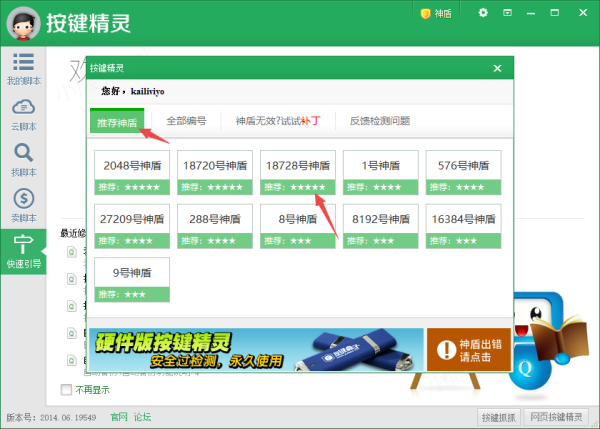Image resolution: width=600 pixels, height=429 pixels.
Task: Select 8号神盾
Action: [x=298, y=226]
